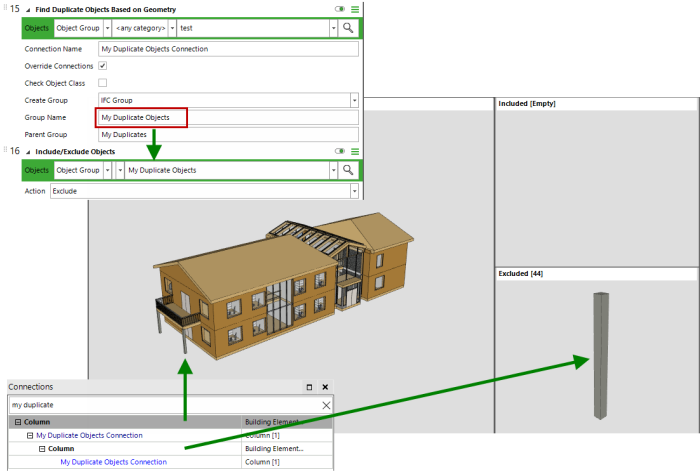Screen dimensions: 700x472
Task: Select the innermost My Duplicate Objects Connection link
Action: click(114, 462)
